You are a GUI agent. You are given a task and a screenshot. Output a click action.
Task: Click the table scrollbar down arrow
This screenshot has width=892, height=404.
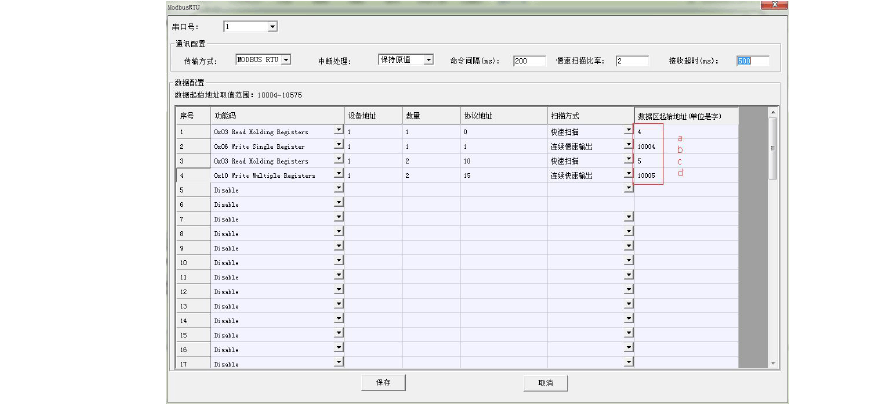(772, 362)
